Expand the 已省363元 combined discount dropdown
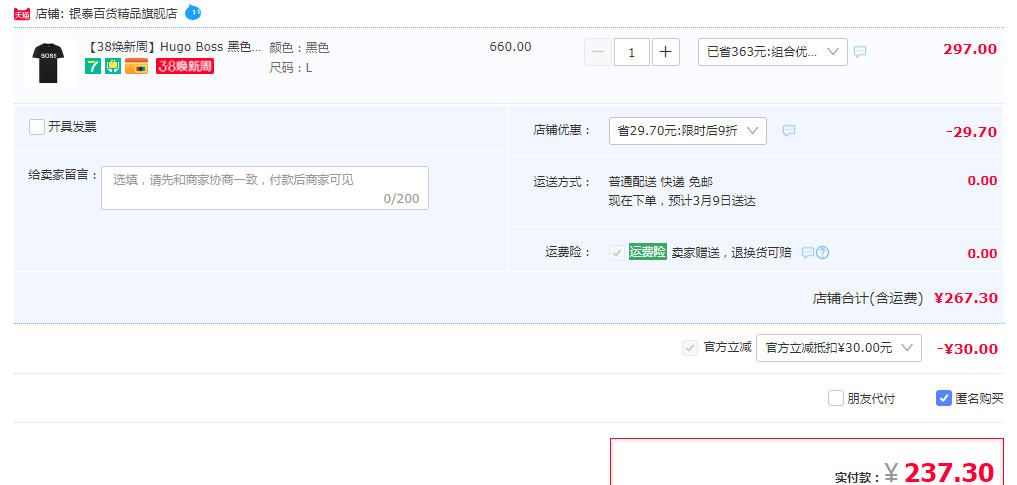Screen dimensions: 1017x485 point(772,53)
